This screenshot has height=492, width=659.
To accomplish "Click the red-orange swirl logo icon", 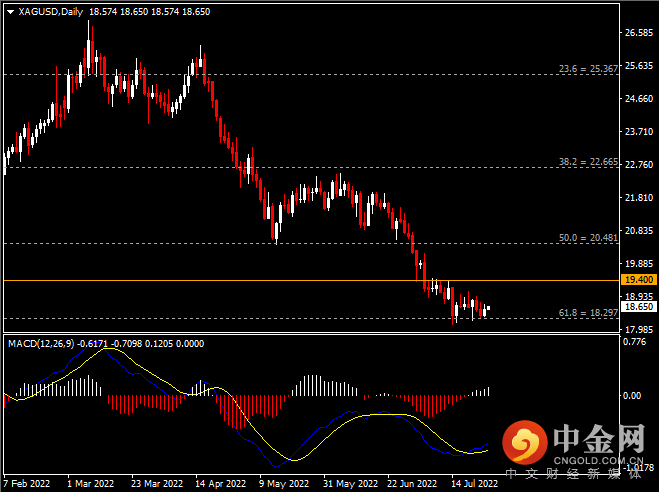I will [524, 442].
